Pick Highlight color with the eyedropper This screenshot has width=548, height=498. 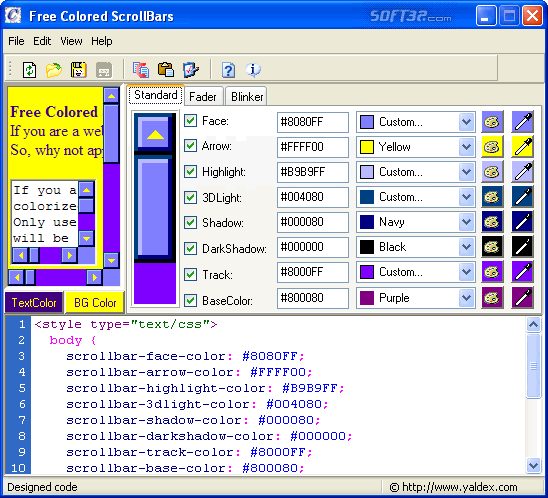coord(522,172)
